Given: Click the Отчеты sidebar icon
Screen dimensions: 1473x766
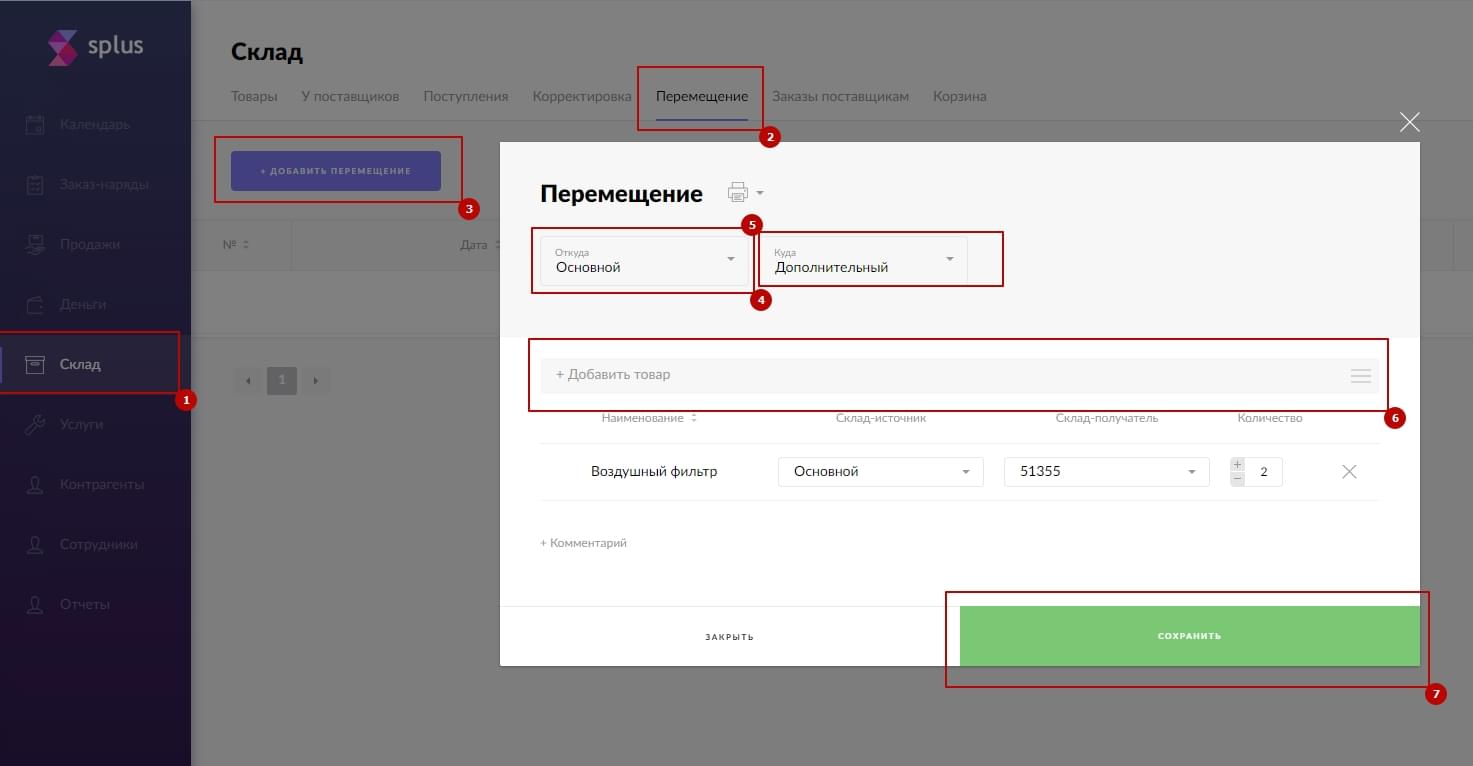Looking at the screenshot, I should (35, 605).
